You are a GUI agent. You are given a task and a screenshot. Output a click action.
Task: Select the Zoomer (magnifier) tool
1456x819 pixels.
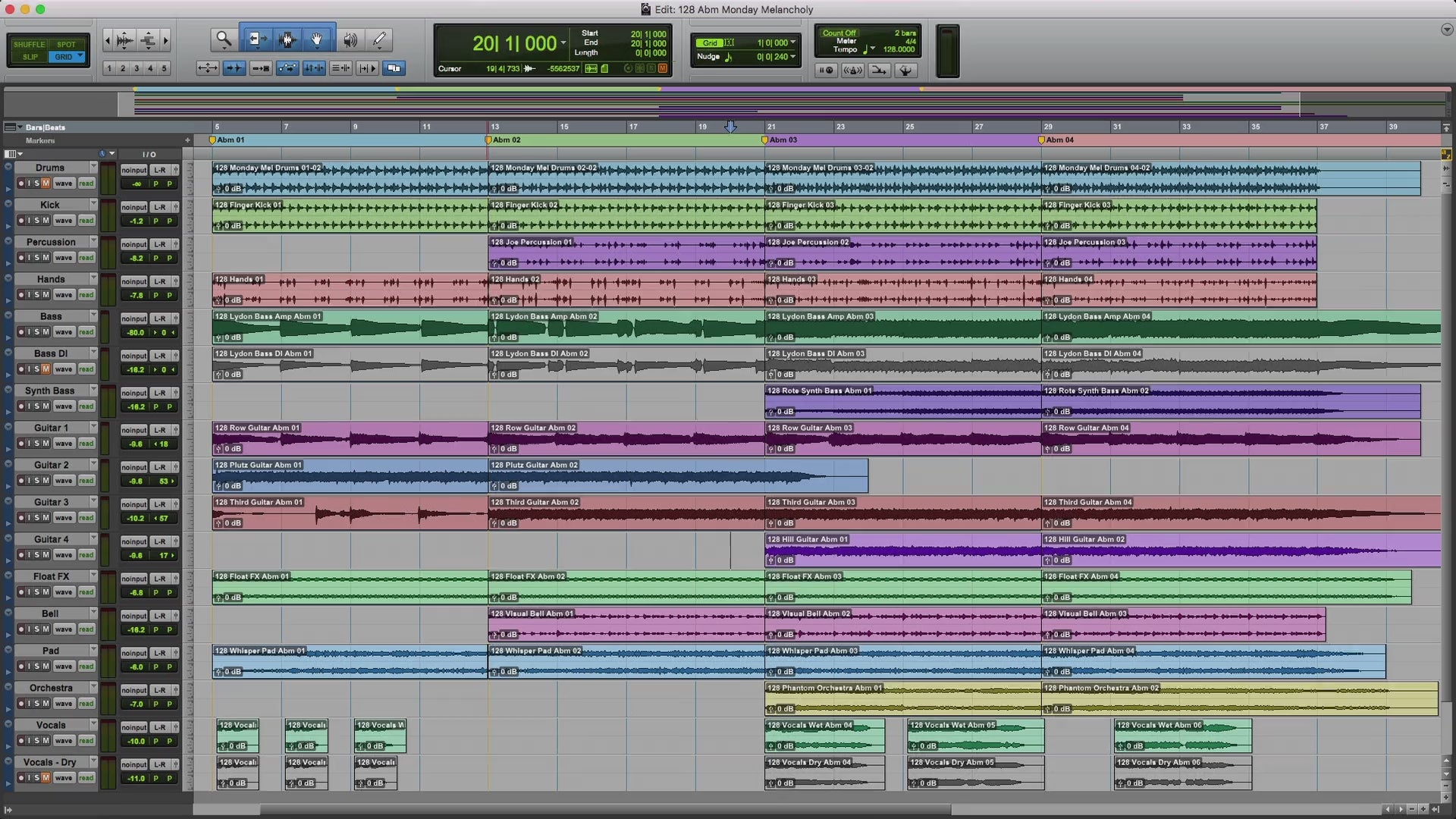point(224,39)
